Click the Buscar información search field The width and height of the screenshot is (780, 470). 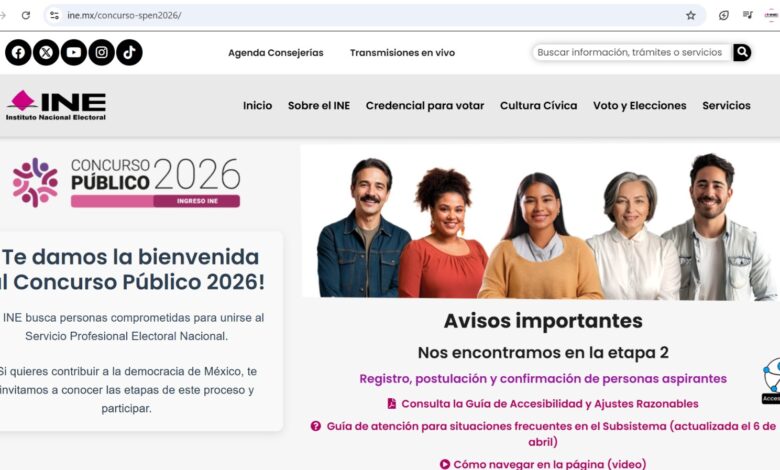632,52
